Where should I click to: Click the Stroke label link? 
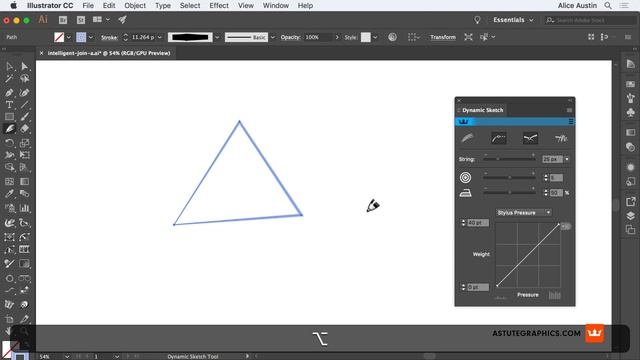click(109, 38)
